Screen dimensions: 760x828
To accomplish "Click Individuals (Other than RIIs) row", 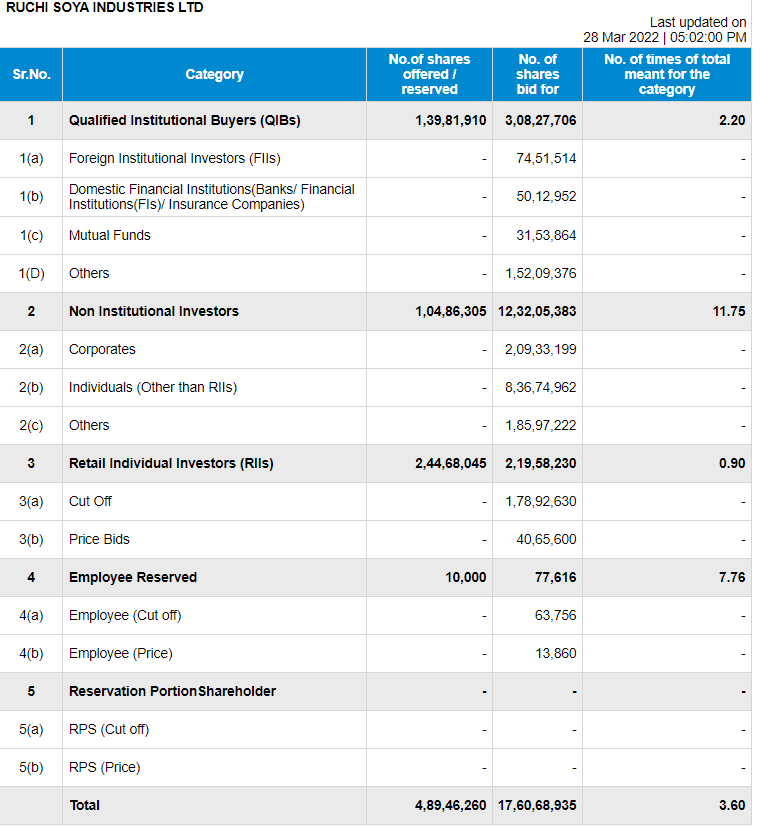I will pos(152,387).
